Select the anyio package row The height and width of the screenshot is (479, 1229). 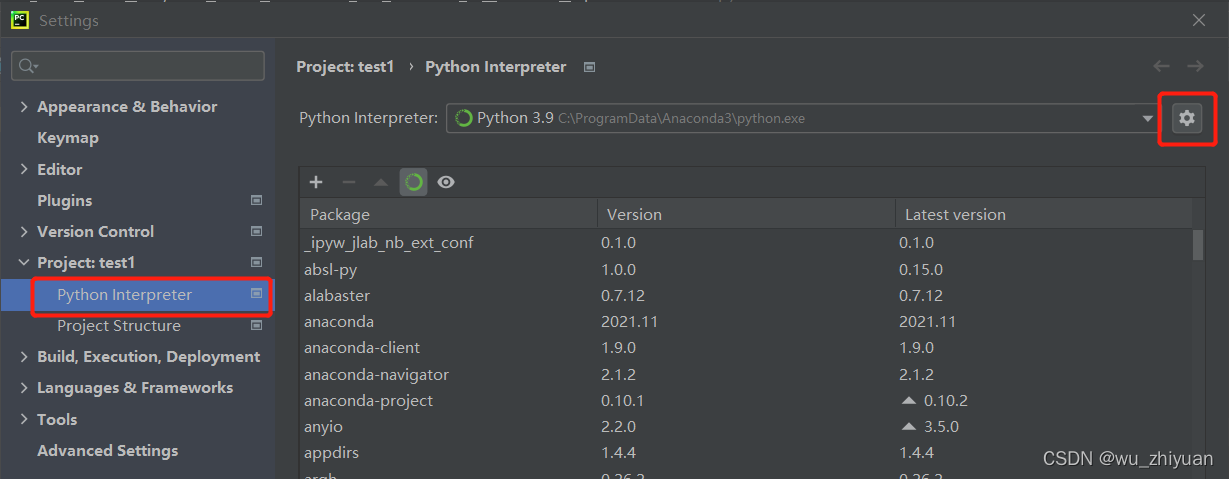[746, 426]
